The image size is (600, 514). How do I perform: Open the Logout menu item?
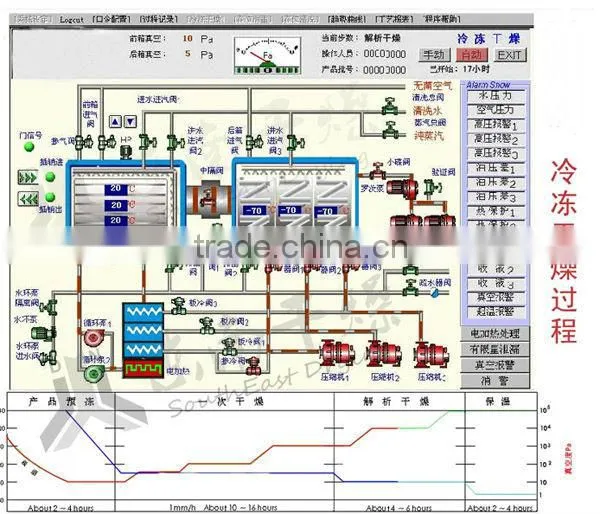(x=71, y=19)
